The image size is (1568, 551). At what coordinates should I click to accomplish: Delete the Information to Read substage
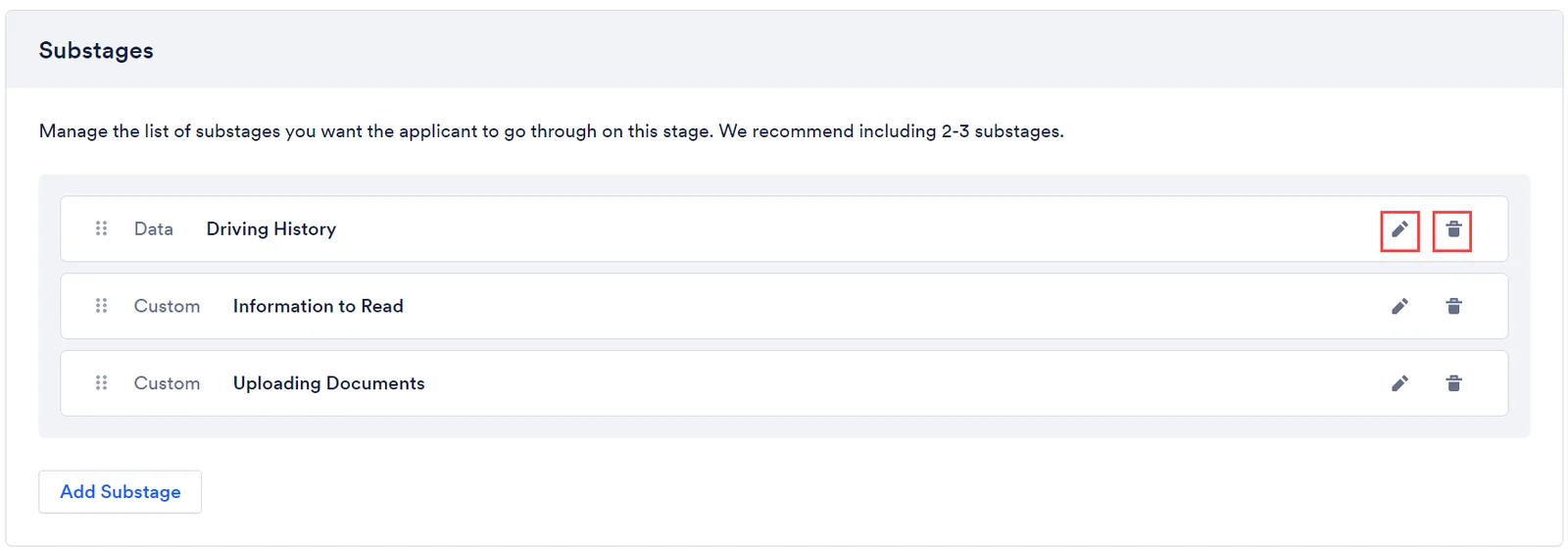[x=1453, y=307]
